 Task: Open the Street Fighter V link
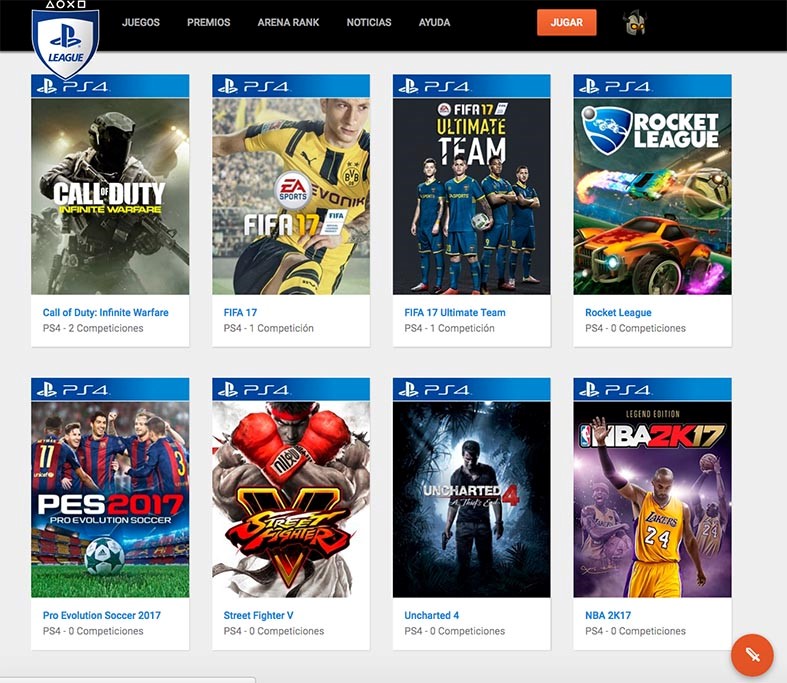[x=258, y=615]
